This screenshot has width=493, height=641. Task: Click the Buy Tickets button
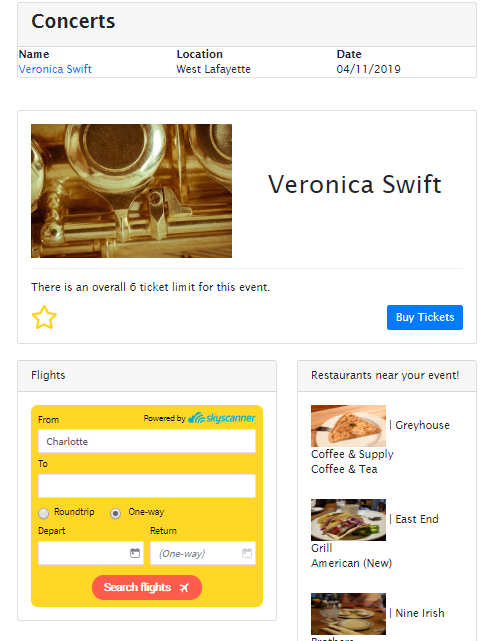tap(425, 317)
